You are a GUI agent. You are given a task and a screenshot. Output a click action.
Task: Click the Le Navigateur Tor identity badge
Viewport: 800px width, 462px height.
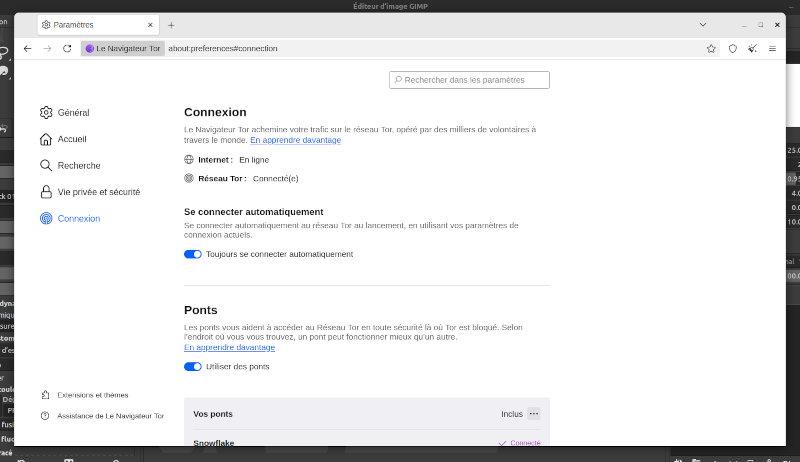123,48
